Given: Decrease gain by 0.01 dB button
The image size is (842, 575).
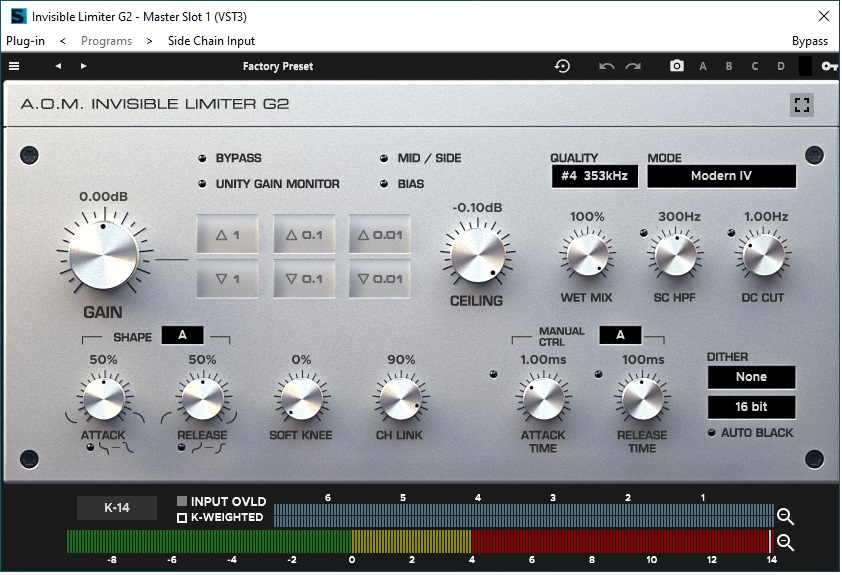Looking at the screenshot, I should [x=380, y=279].
